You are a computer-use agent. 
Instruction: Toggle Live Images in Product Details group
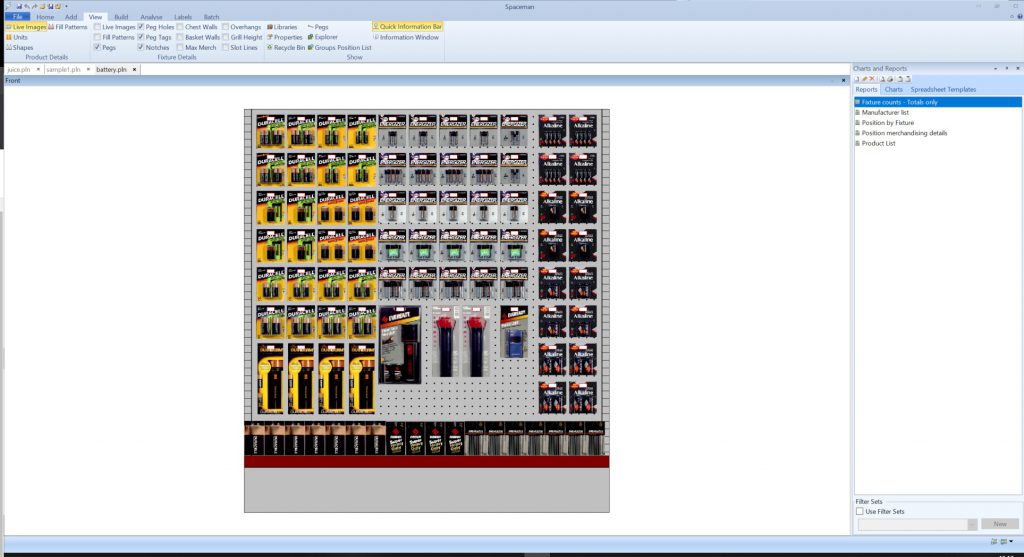coord(26,27)
